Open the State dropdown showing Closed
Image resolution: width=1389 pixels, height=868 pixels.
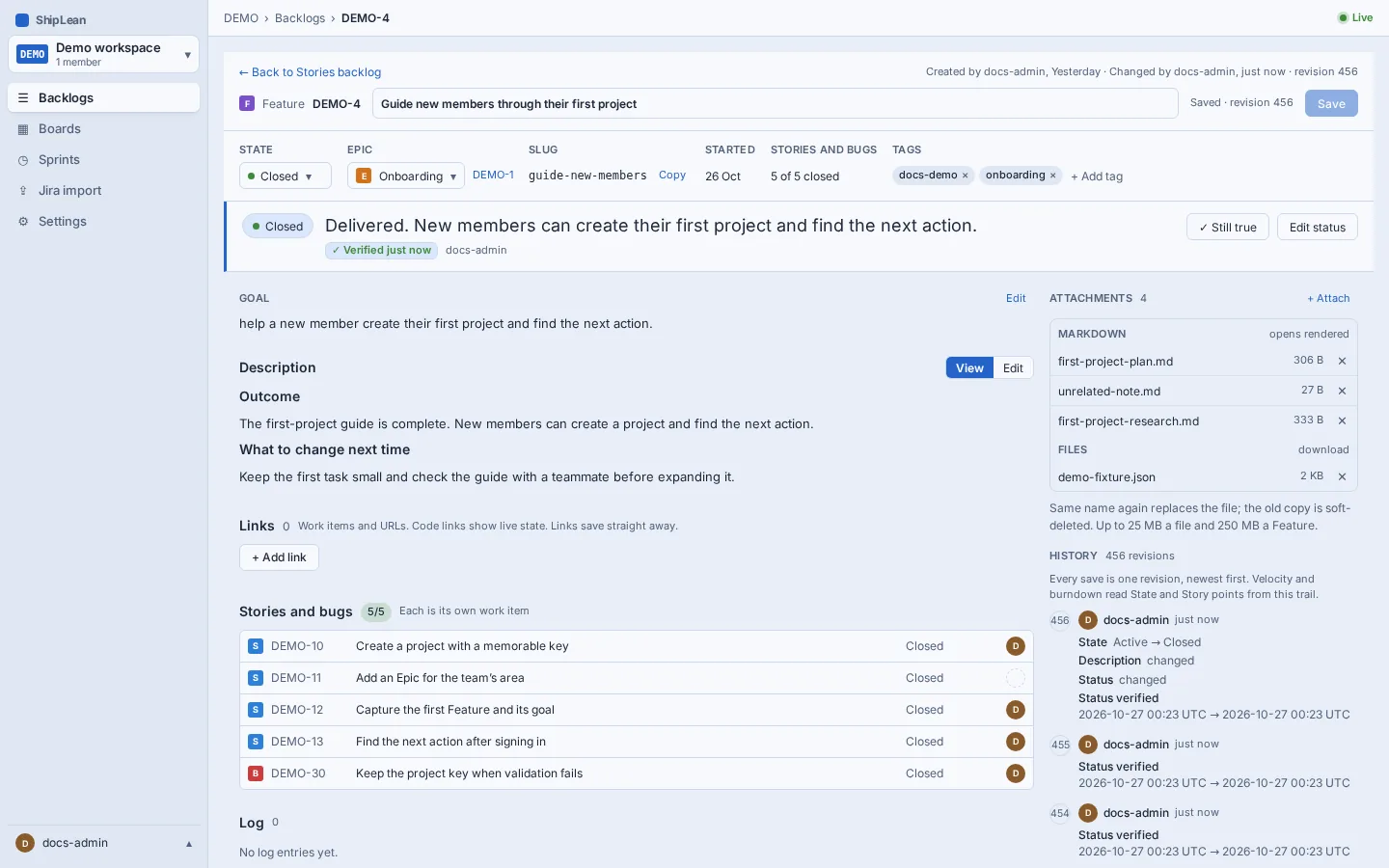tap(285, 176)
